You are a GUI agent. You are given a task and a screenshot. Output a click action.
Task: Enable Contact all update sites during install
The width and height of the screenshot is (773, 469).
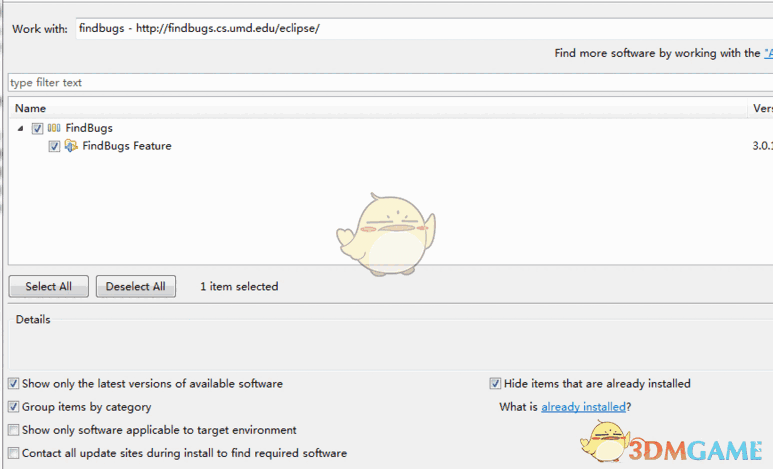click(14, 453)
